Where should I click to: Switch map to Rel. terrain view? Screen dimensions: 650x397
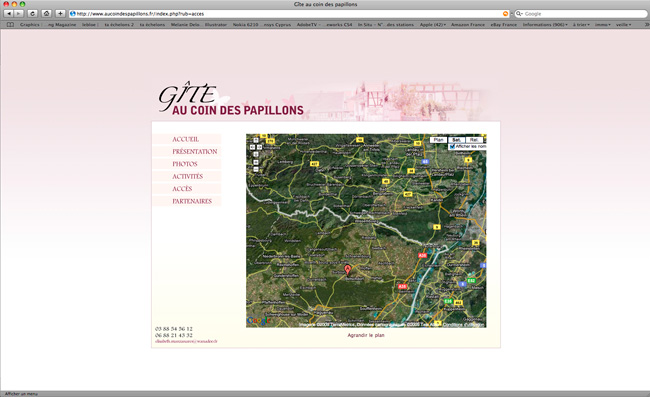coord(474,140)
